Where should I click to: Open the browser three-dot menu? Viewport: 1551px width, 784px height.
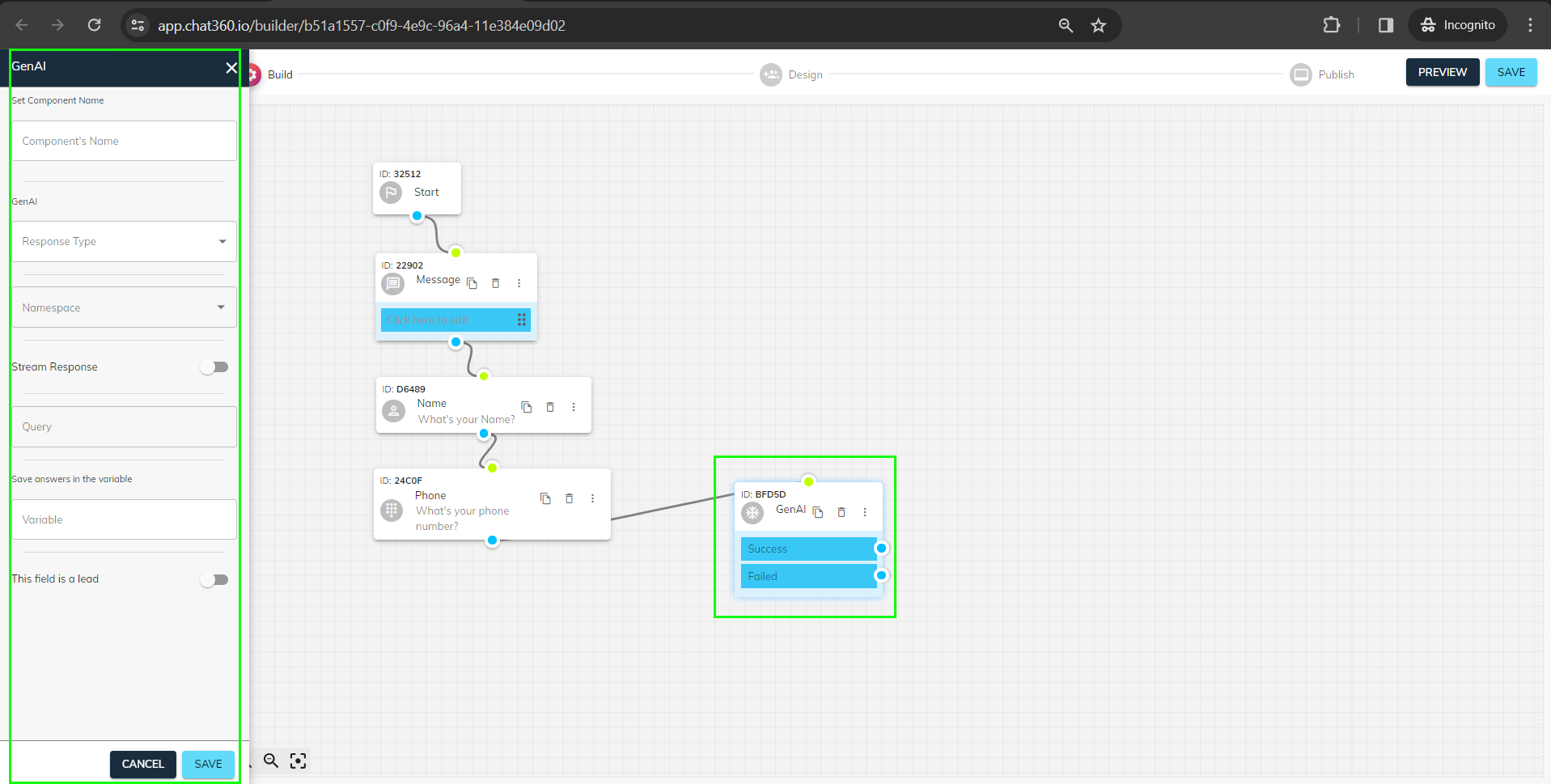pyautogui.click(x=1530, y=25)
